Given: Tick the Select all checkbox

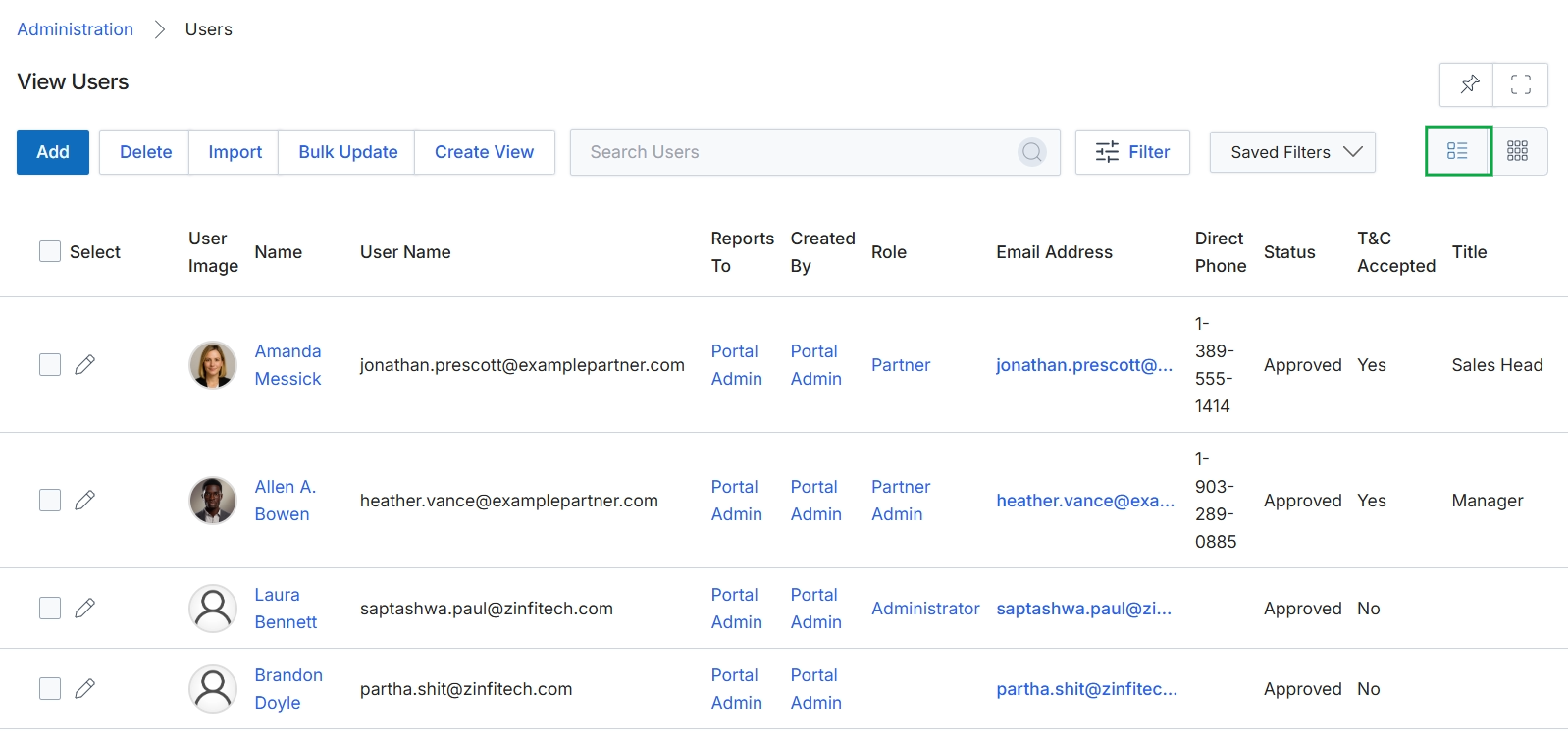Looking at the screenshot, I should (x=50, y=251).
